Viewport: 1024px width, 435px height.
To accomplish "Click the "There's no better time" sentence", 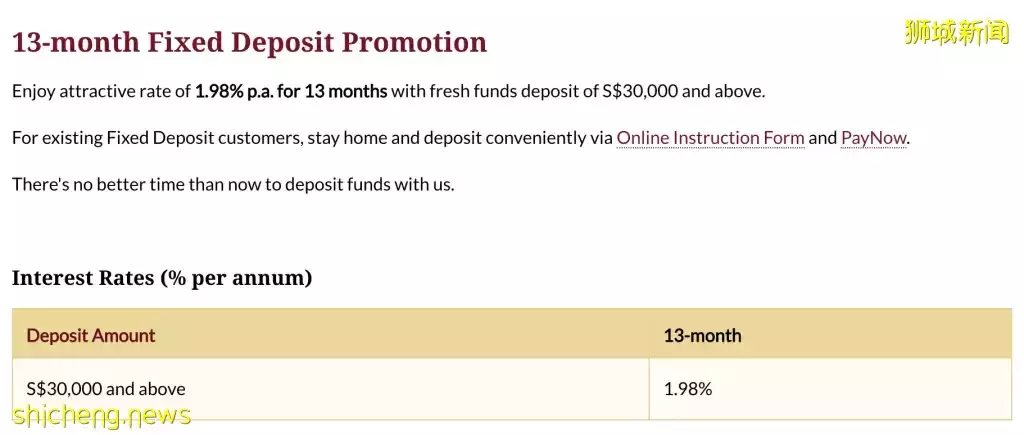I will pos(233,185).
